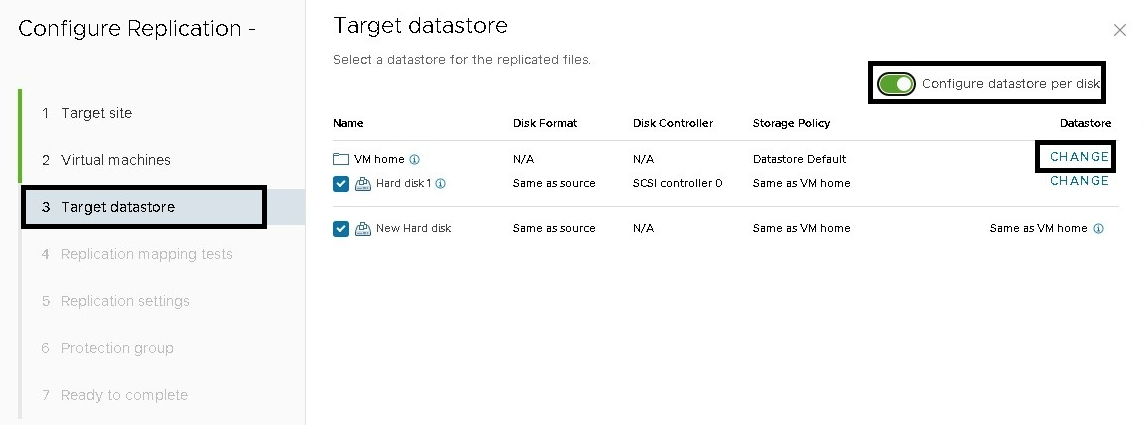Show info icon beside Hard disk 1

[x=440, y=184]
